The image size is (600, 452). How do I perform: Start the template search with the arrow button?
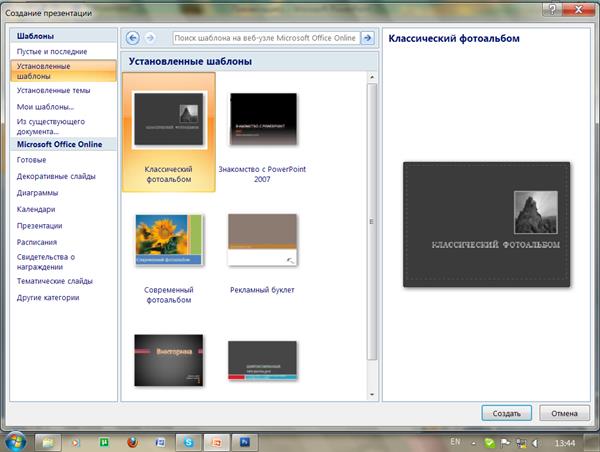[x=367, y=38]
